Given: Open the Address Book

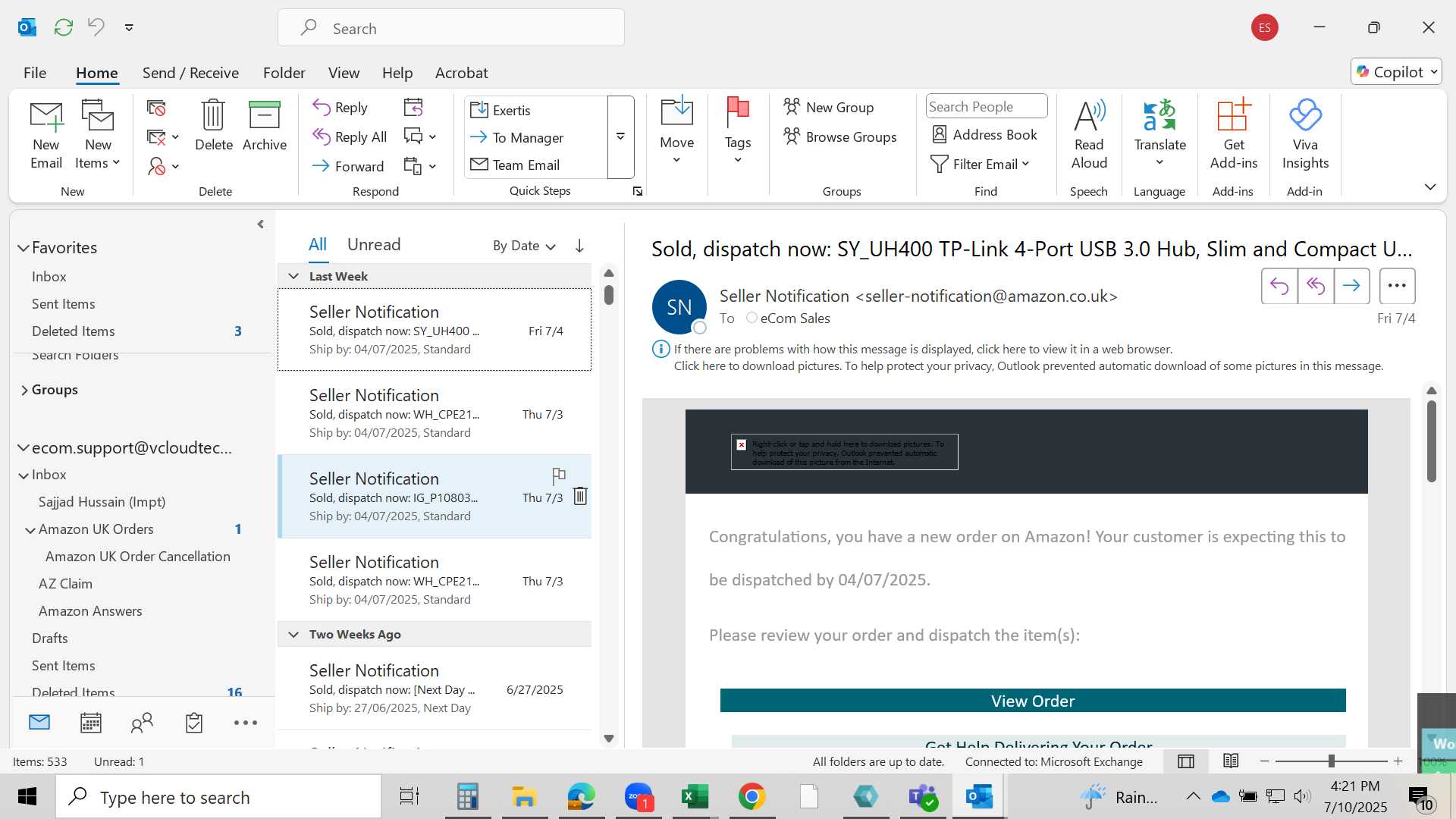Looking at the screenshot, I should tap(984, 134).
